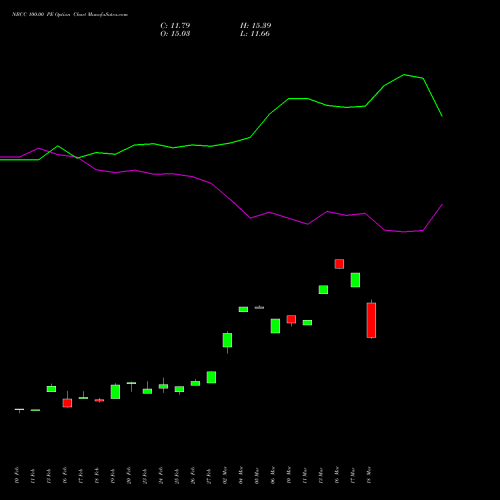Click the '27 Feb' date axis label

209,475
